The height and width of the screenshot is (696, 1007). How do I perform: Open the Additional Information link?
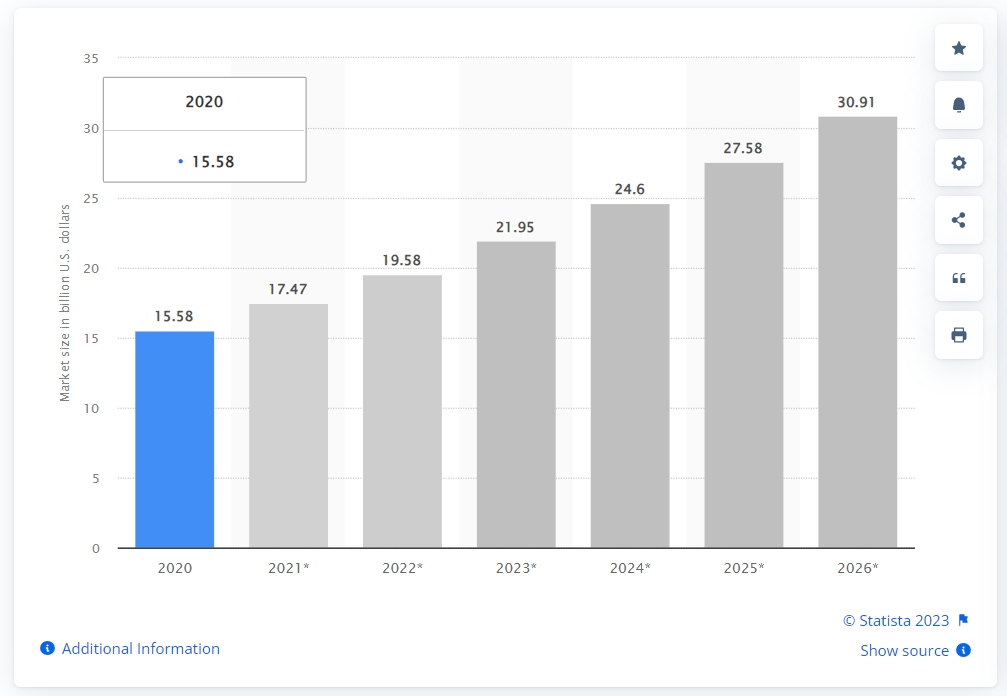click(141, 648)
